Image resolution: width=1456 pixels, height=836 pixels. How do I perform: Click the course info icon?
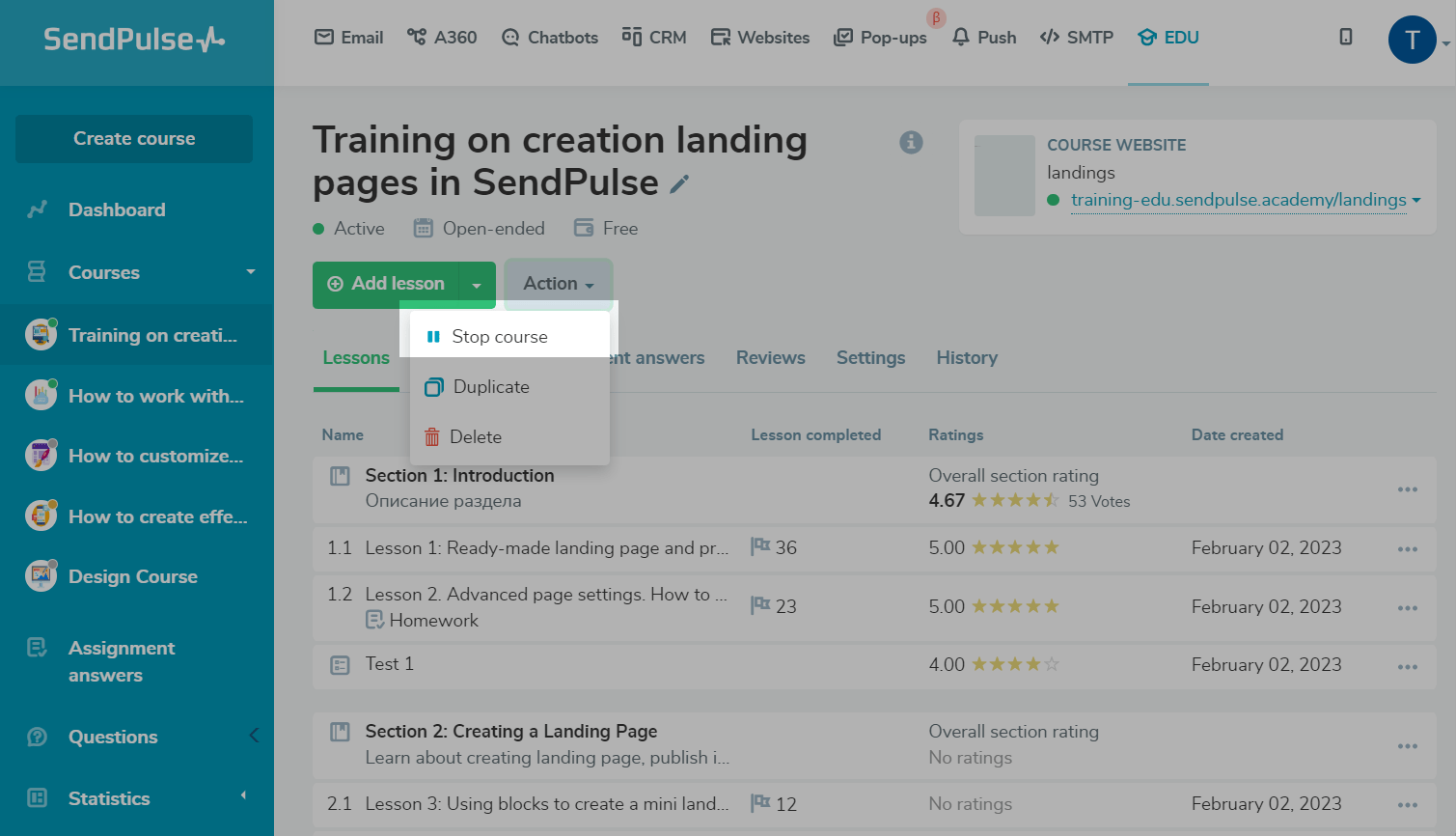pos(911,142)
